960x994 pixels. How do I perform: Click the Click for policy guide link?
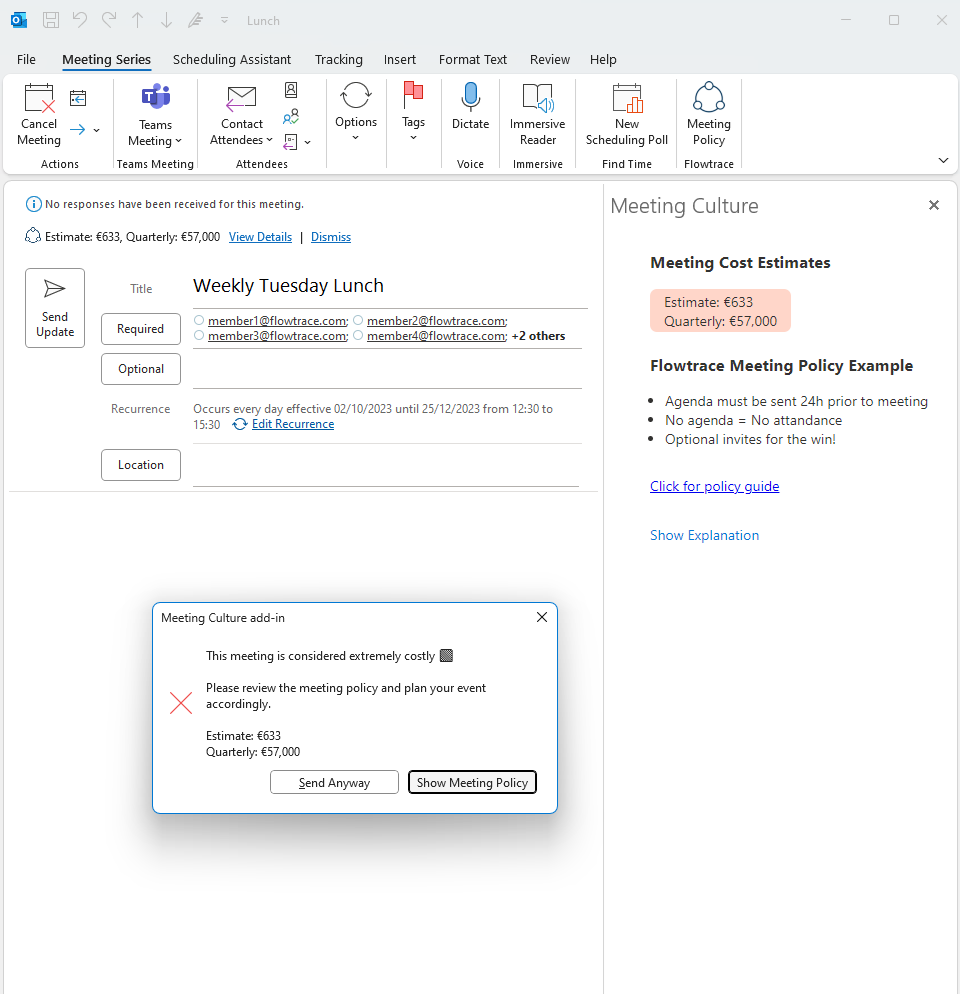(715, 486)
